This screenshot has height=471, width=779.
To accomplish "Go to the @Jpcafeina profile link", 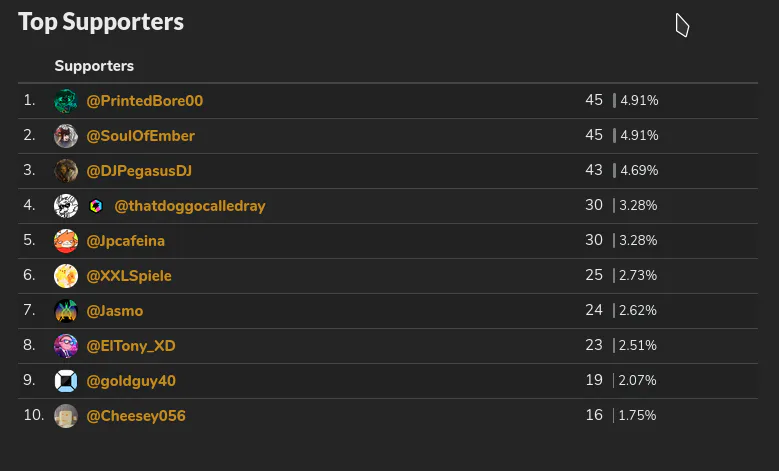I will point(126,241).
